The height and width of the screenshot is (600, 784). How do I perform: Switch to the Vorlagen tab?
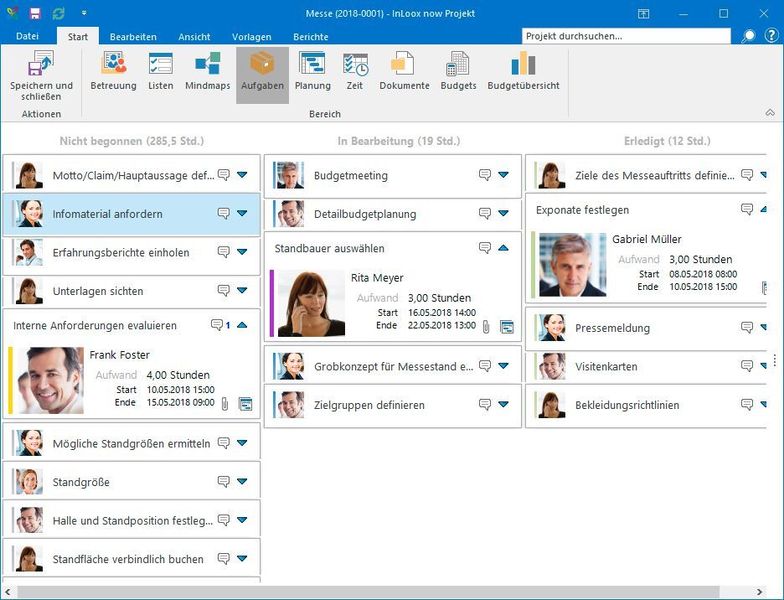tap(252, 36)
